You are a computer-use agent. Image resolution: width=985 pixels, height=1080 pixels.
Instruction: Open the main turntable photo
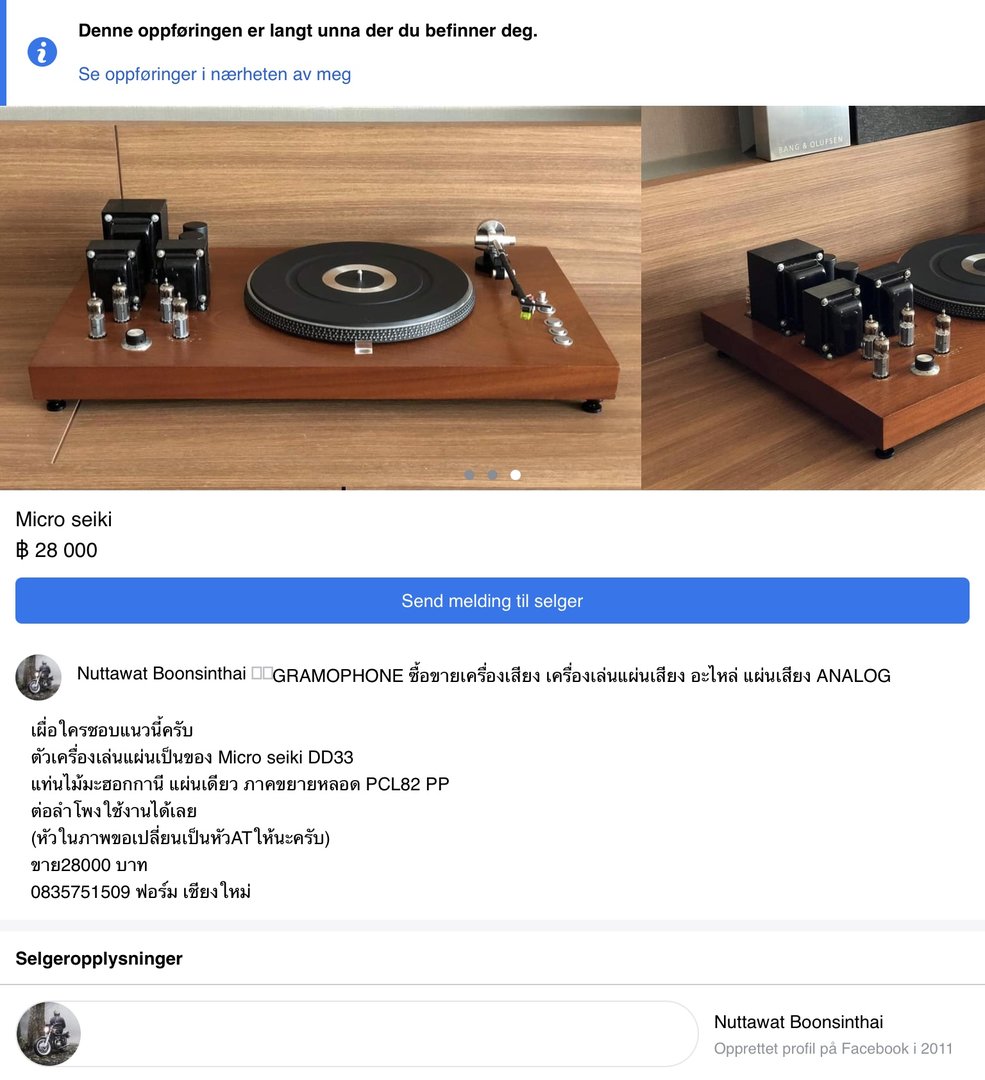tap(320, 298)
